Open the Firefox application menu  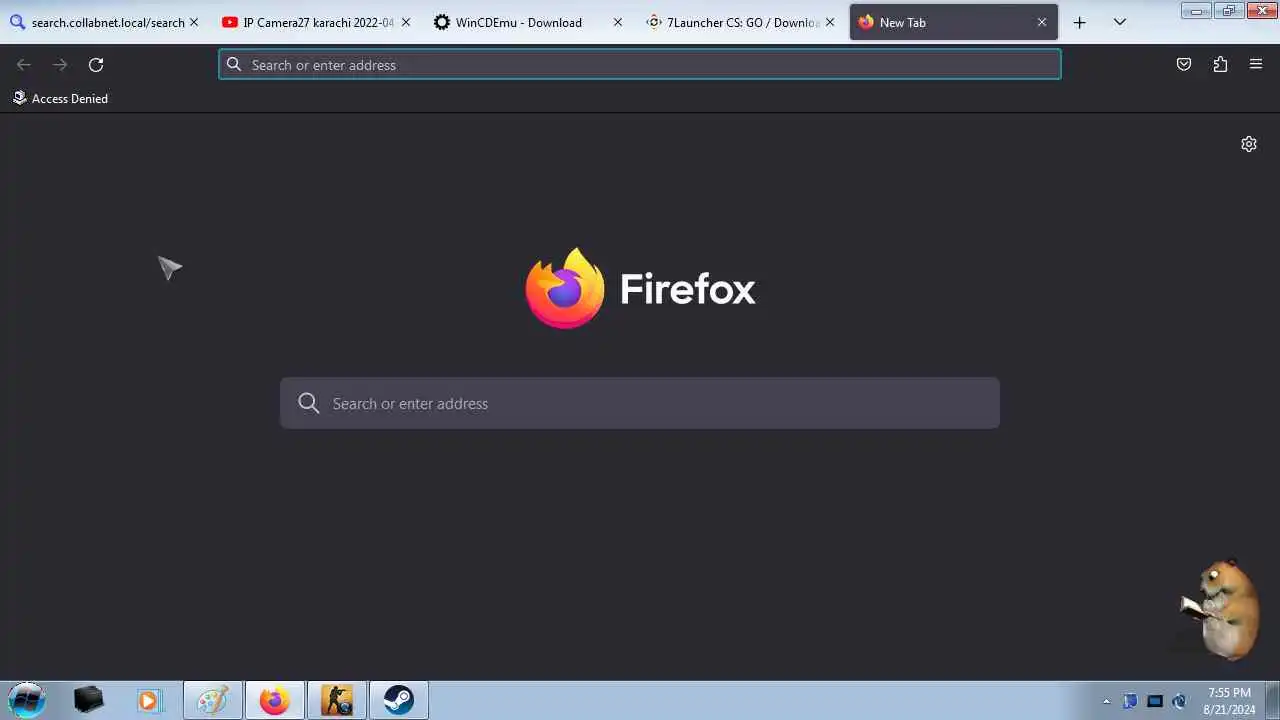tap(1256, 65)
